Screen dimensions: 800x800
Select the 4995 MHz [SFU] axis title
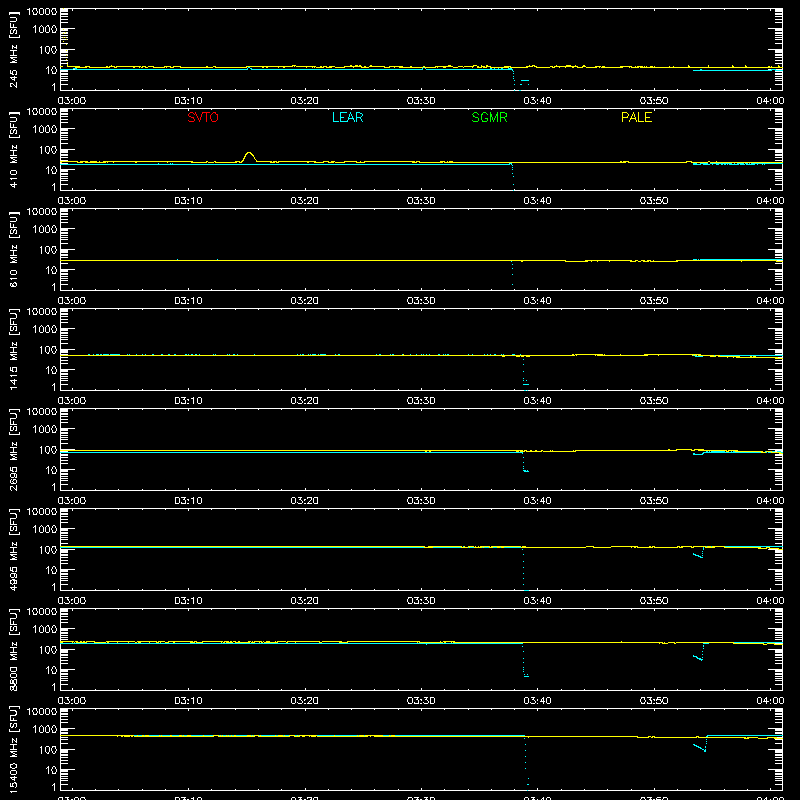13,549
